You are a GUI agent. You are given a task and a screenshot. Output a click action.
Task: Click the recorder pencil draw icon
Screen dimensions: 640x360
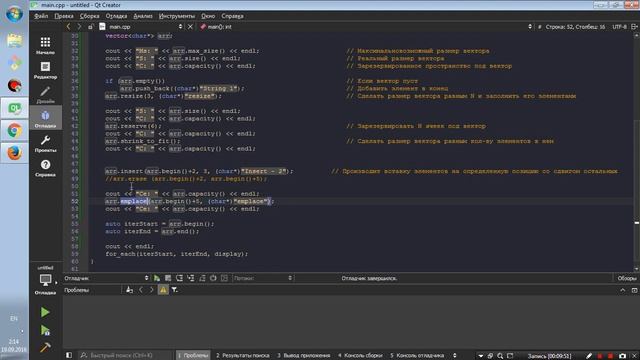pyautogui.click(x=589, y=356)
